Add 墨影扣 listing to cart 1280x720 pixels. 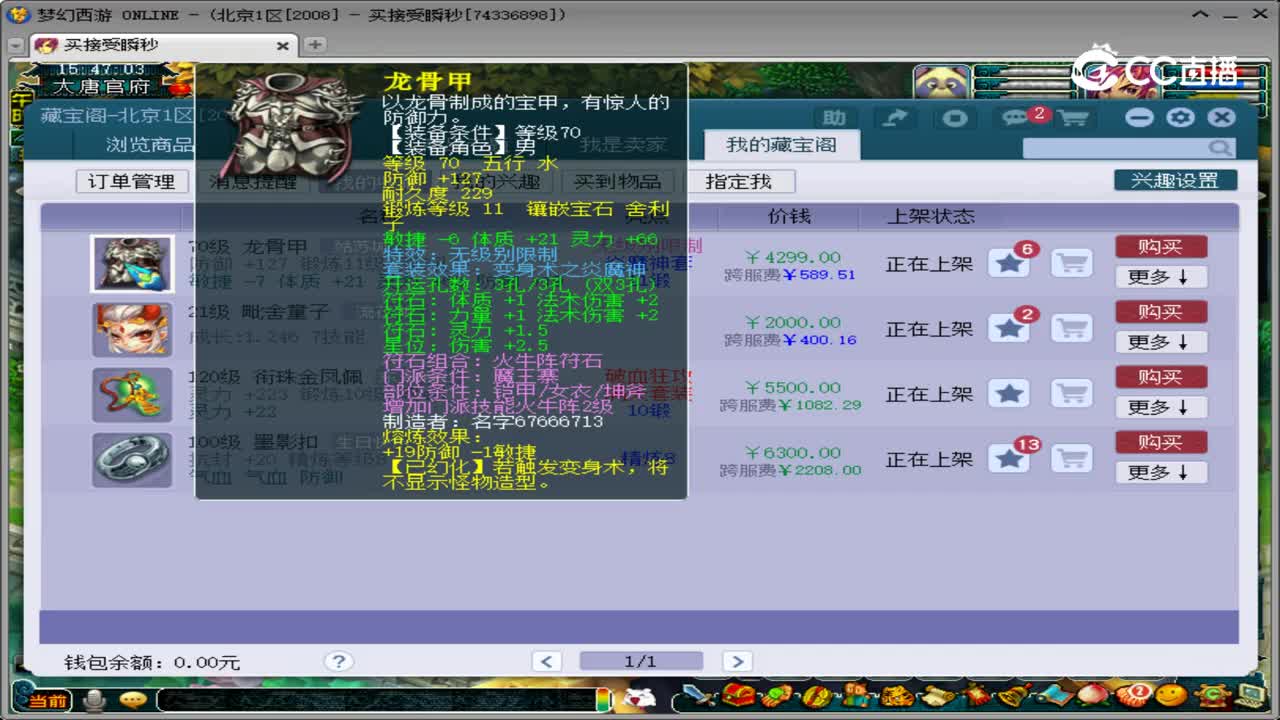[x=1071, y=458]
